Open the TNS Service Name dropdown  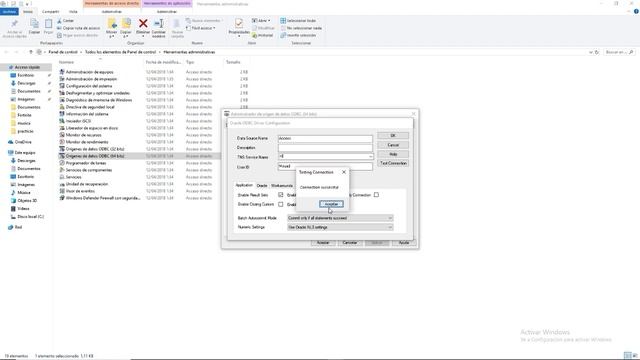[x=370, y=156]
